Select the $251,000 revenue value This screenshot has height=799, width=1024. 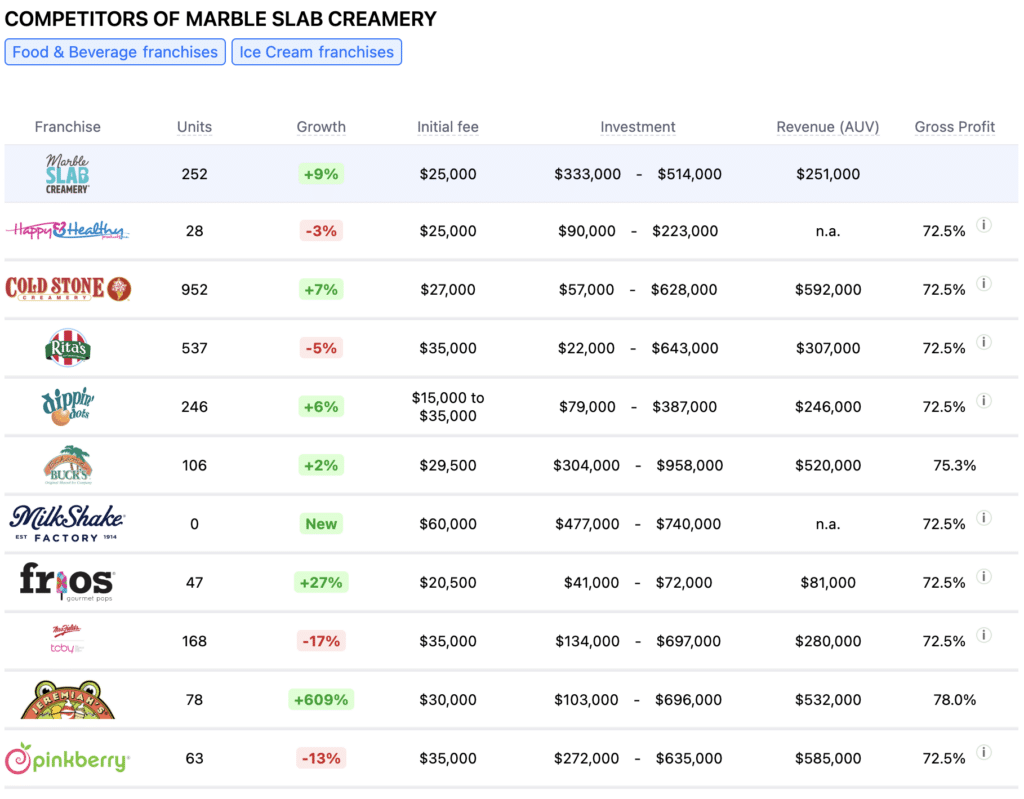(x=828, y=174)
